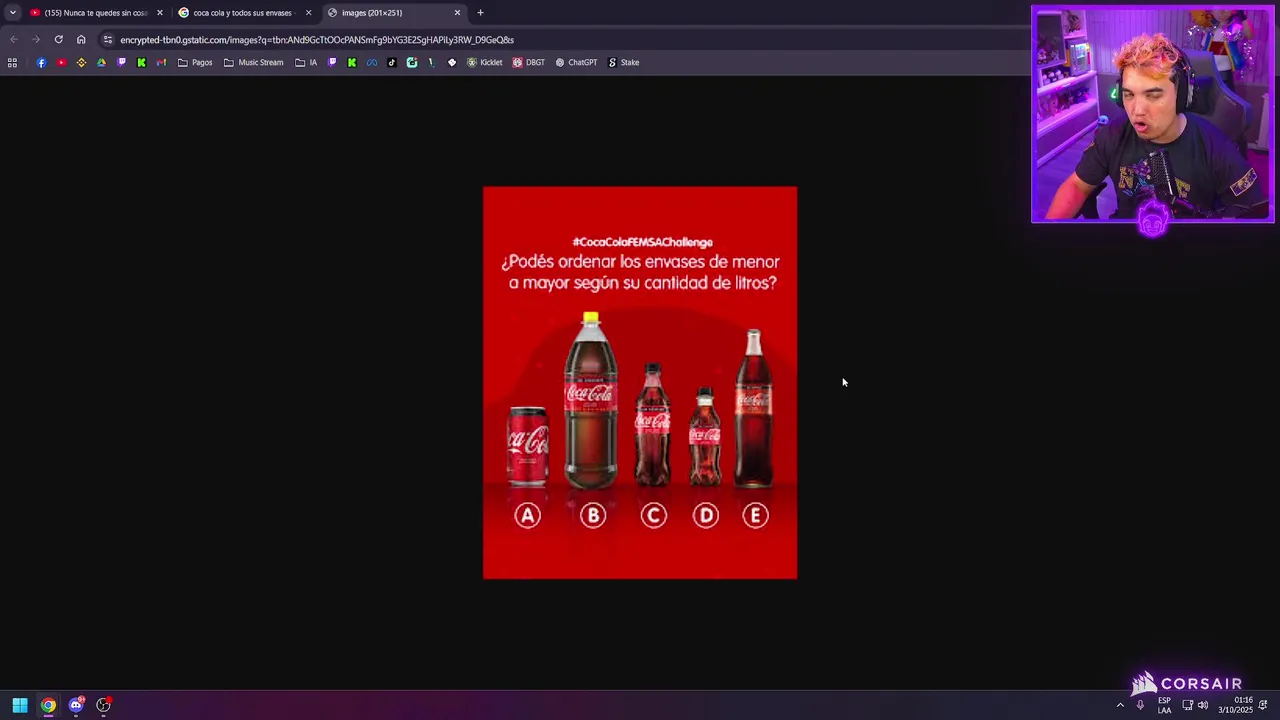Image resolution: width=1280 pixels, height=720 pixels.
Task: Expand the Music Stream bookmarks folder
Action: click(254, 62)
